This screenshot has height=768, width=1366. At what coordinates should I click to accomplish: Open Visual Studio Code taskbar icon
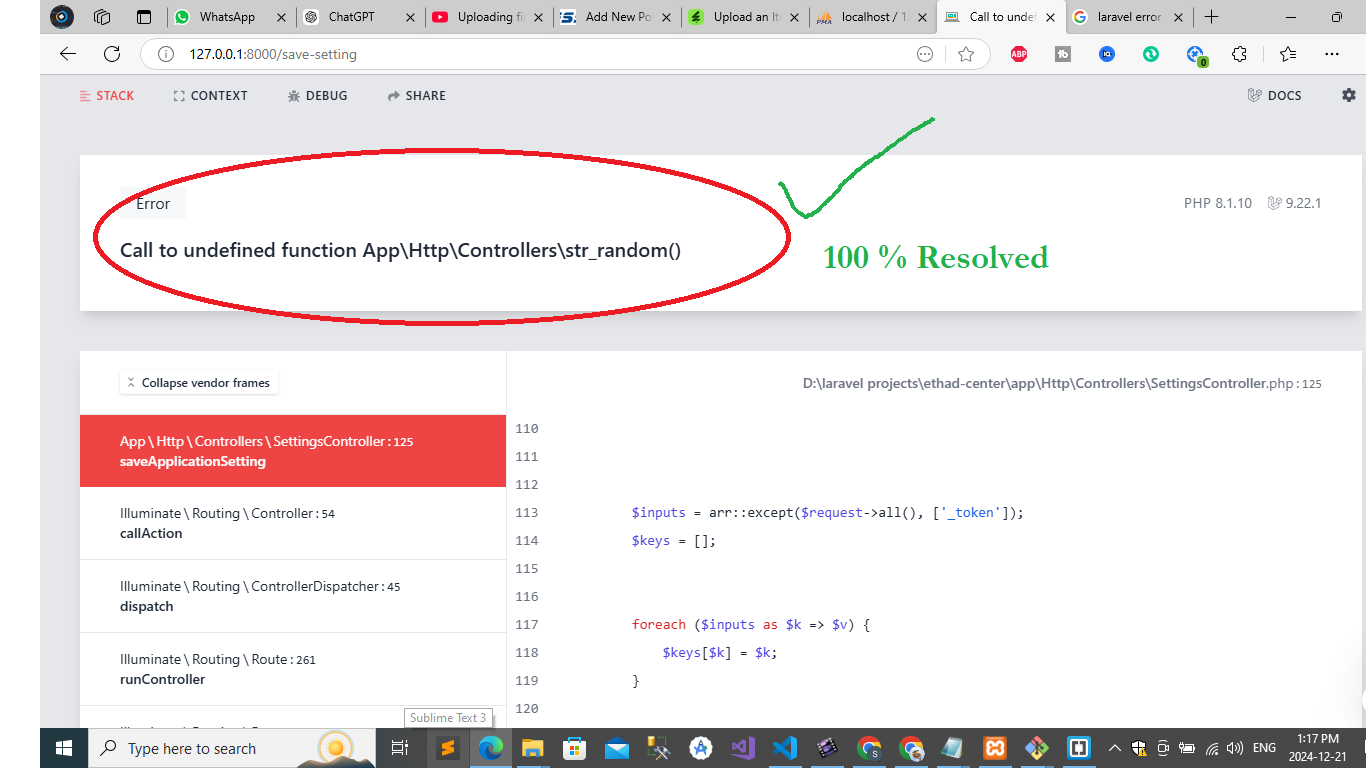pos(784,748)
